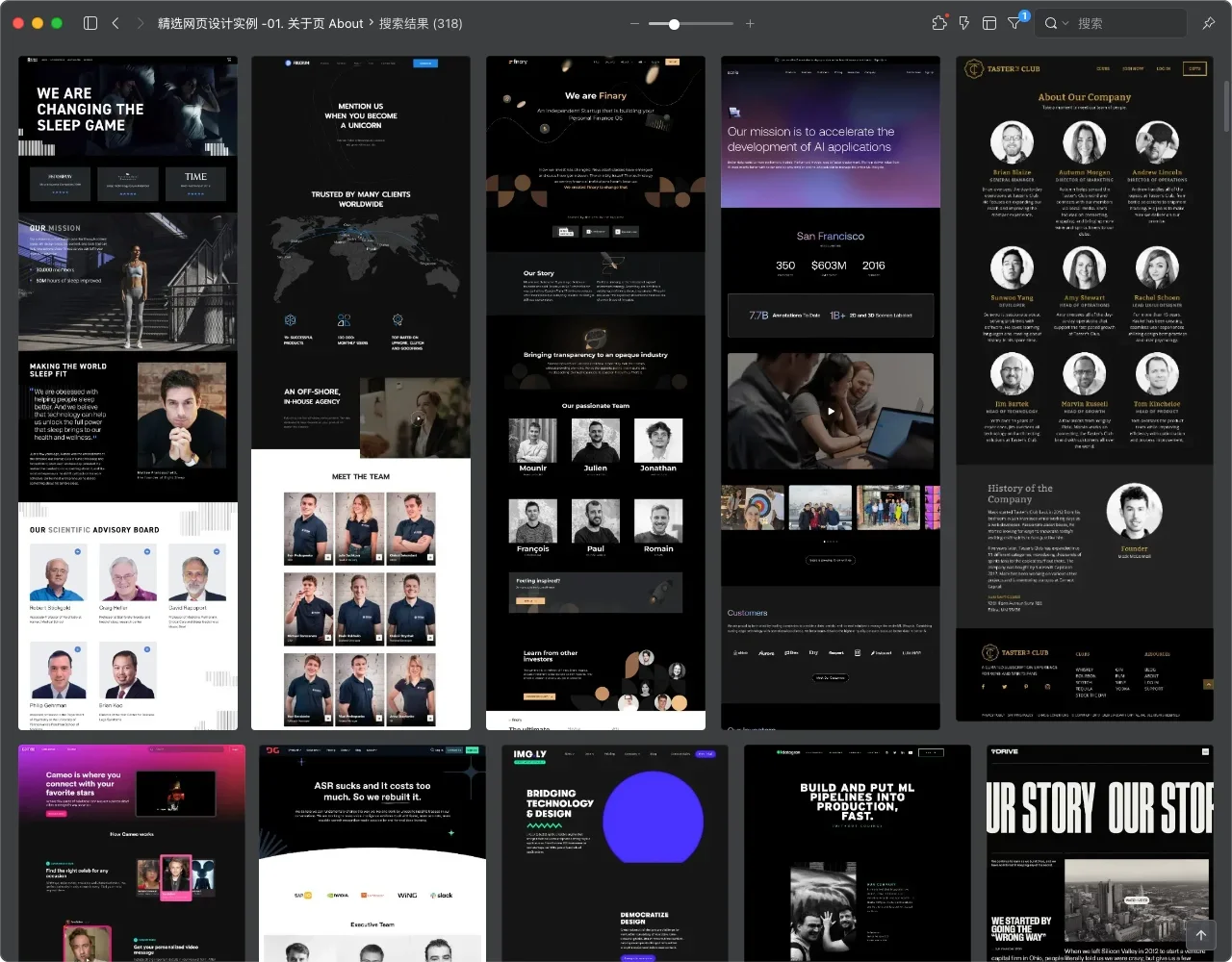Click the lightning bolt quick action icon

tap(964, 23)
